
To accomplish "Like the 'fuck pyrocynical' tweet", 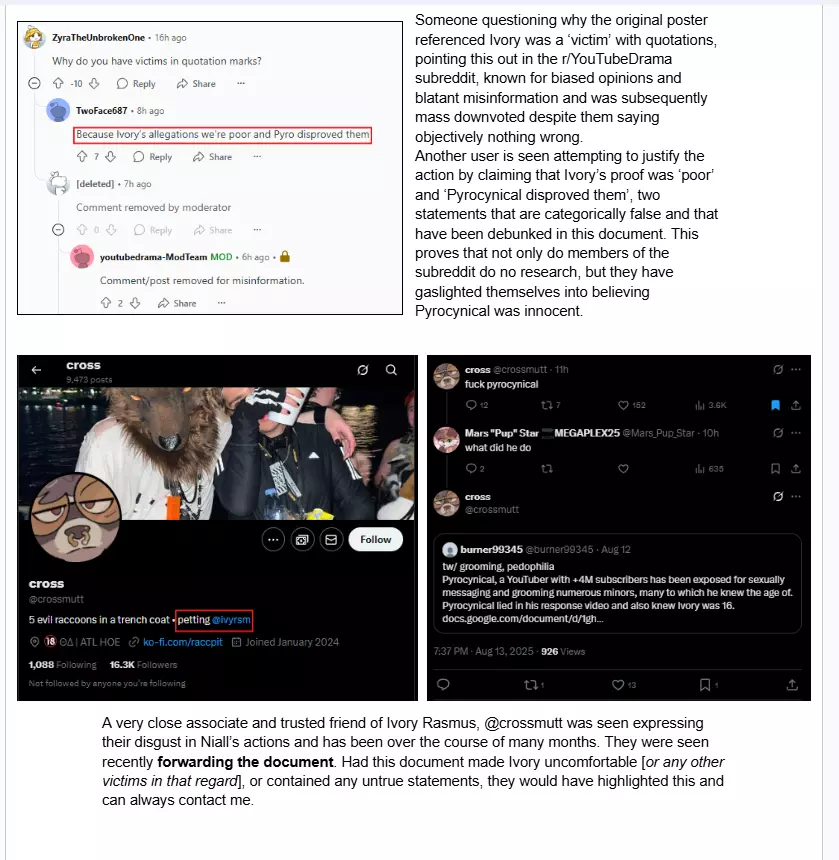I will (x=623, y=405).
